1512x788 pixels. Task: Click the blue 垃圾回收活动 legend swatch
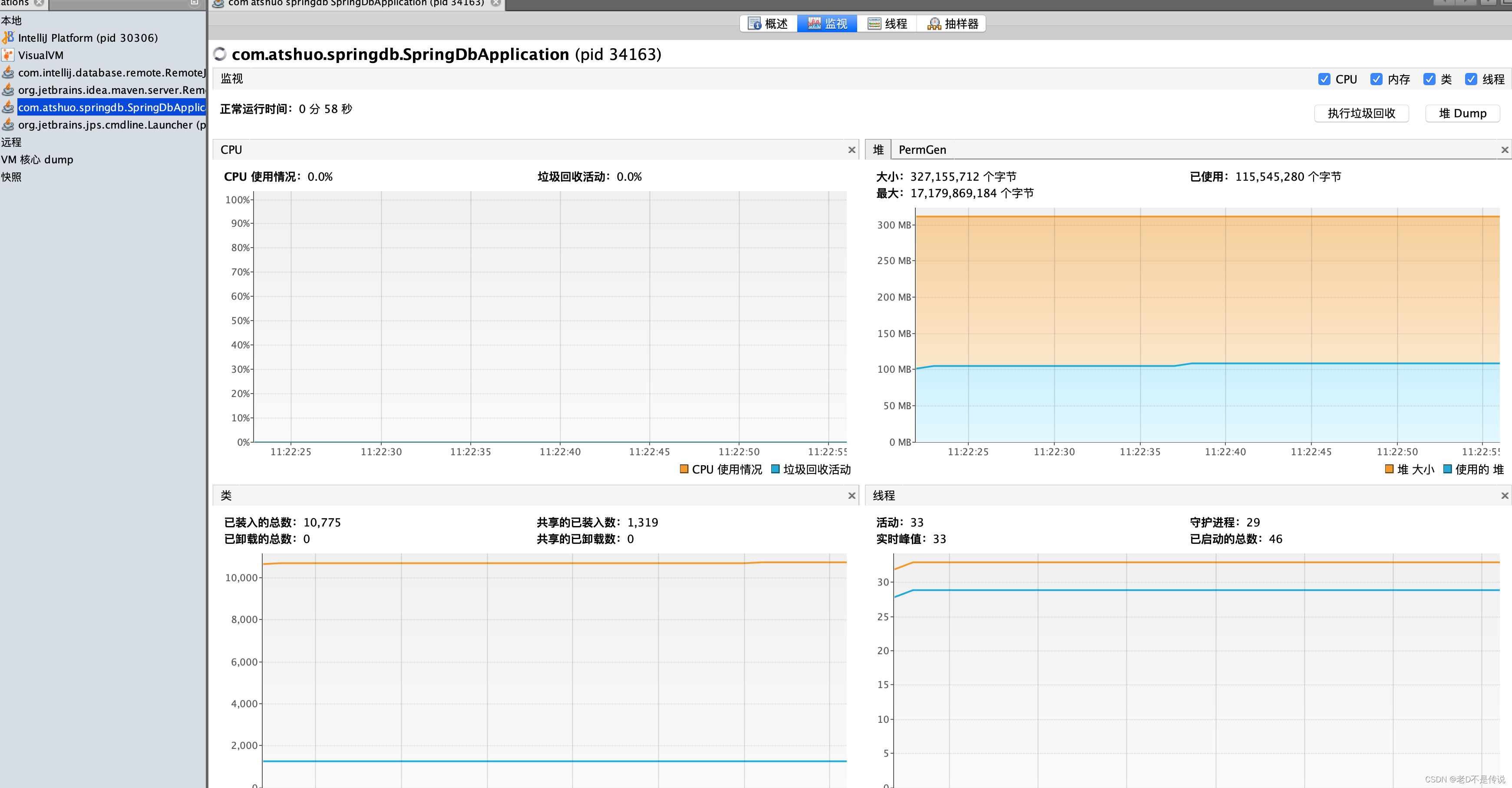pos(776,469)
